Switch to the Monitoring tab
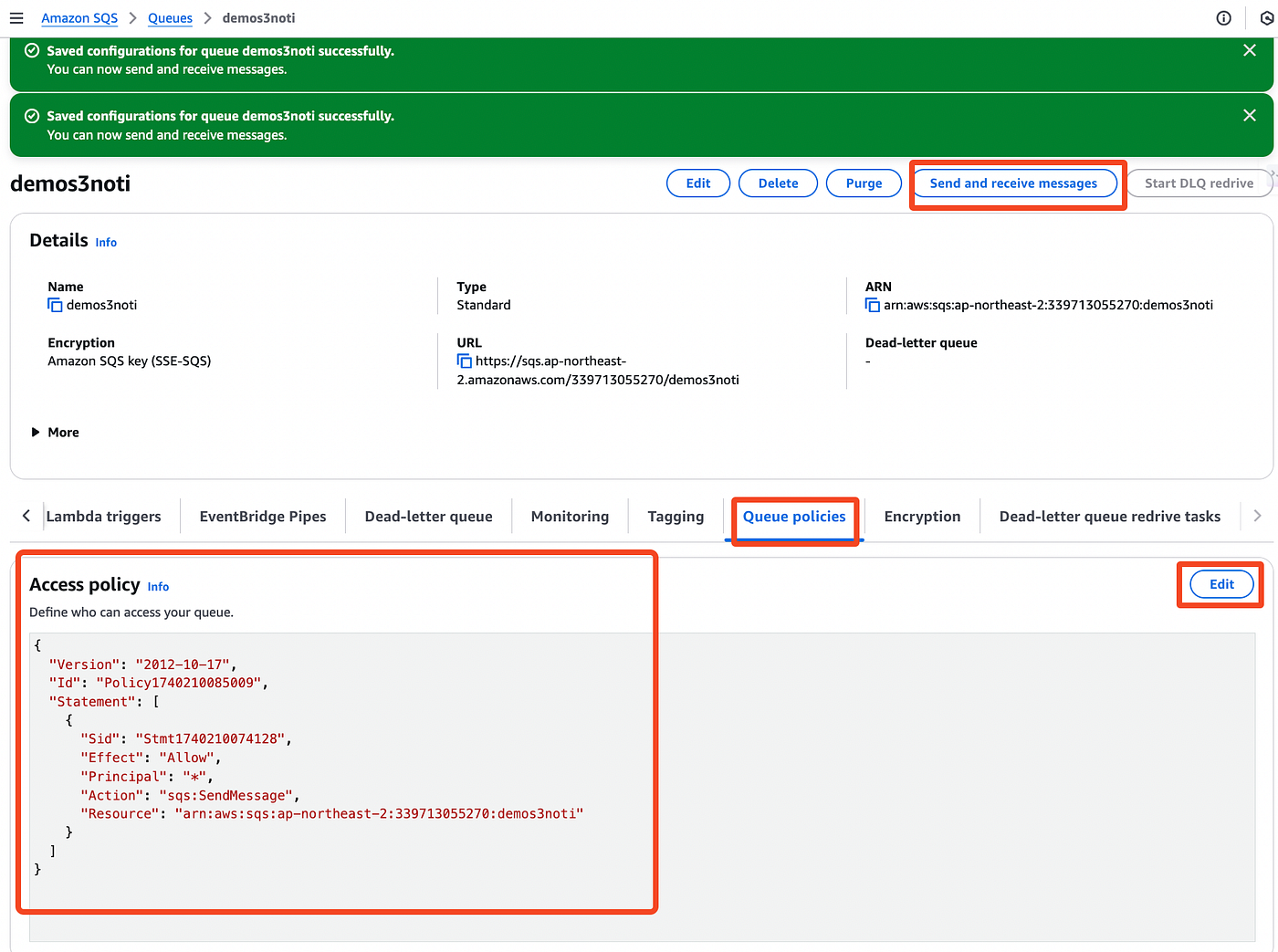The width and height of the screenshot is (1278, 952). 570,517
